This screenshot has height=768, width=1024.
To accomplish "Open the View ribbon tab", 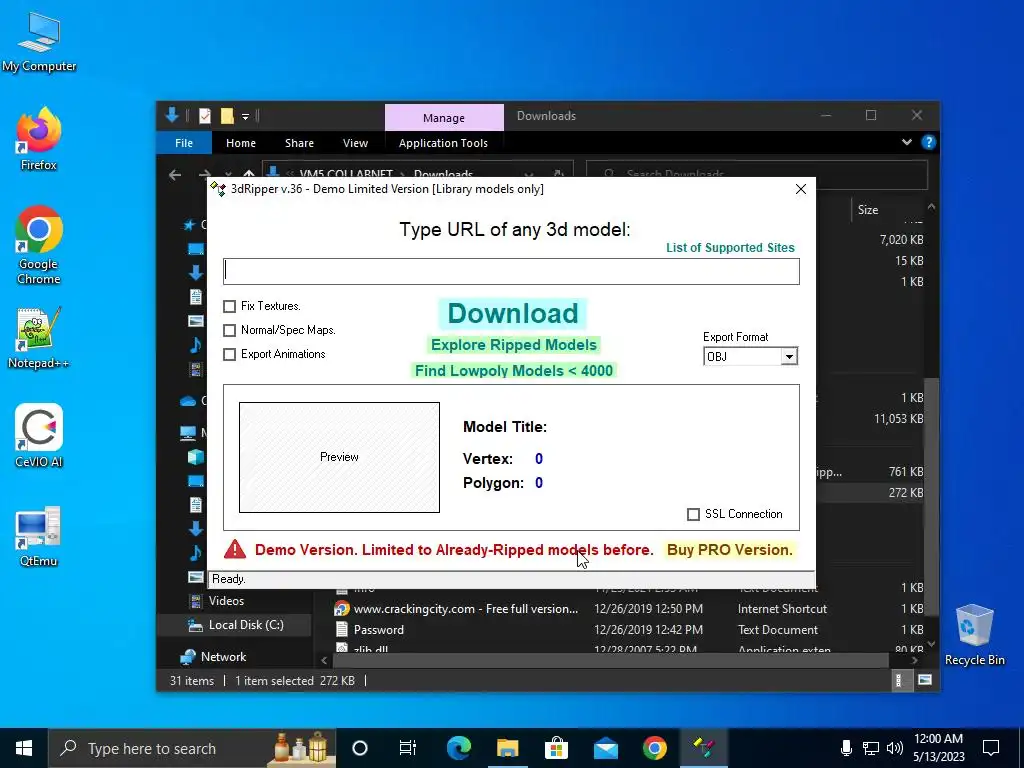I will click(355, 142).
